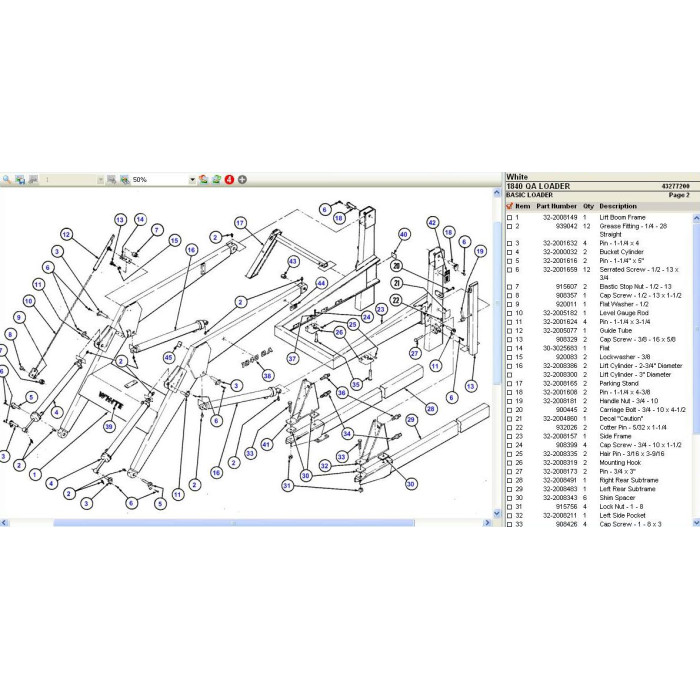Screen dimensions: 700x700
Task: Click part number 32-2008491
Action: [x=560, y=480]
